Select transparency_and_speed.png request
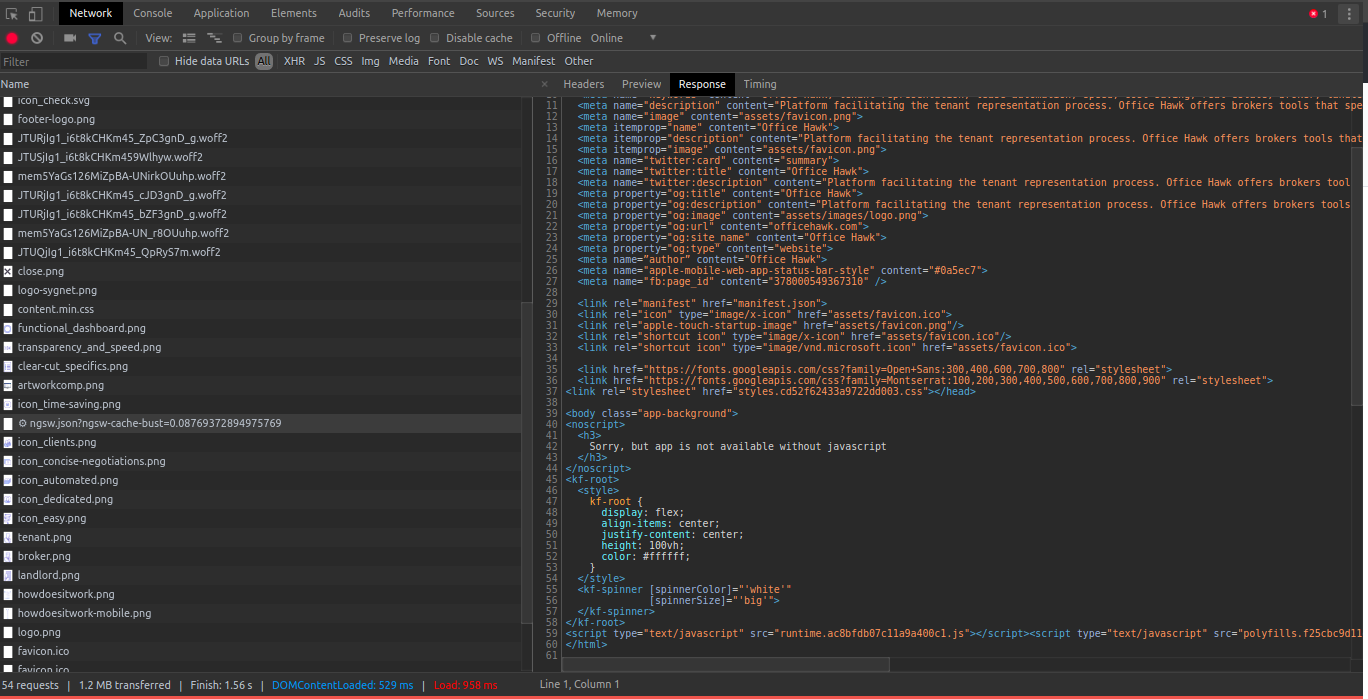 89,347
